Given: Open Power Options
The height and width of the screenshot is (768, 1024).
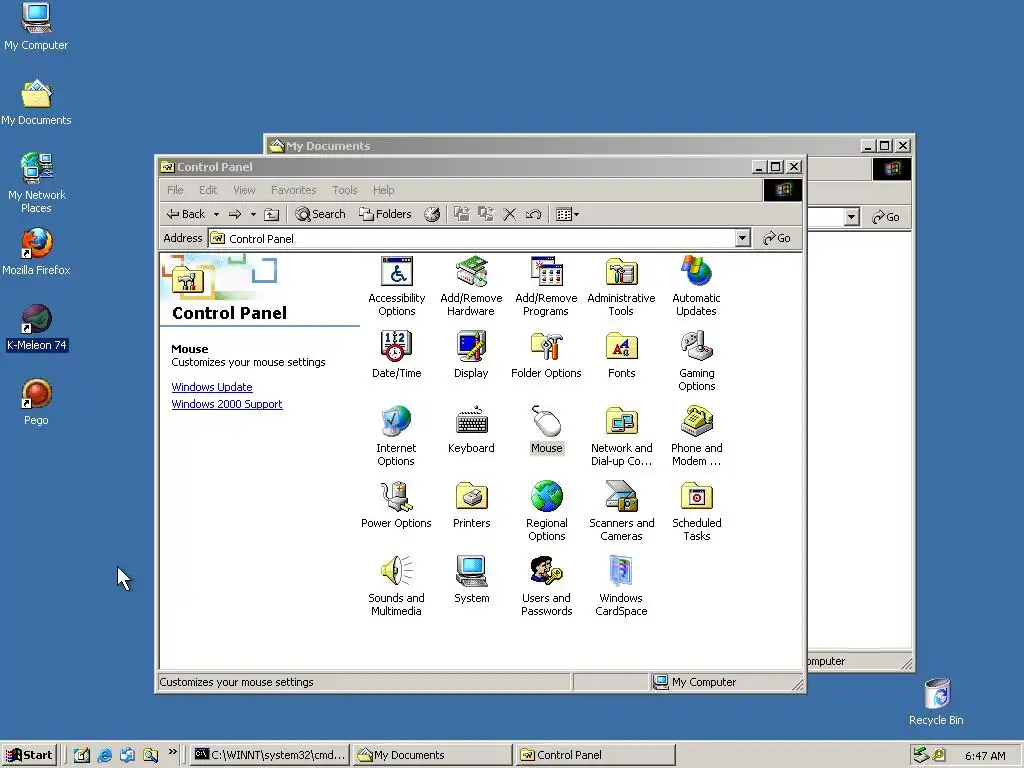Looking at the screenshot, I should click(x=396, y=505).
